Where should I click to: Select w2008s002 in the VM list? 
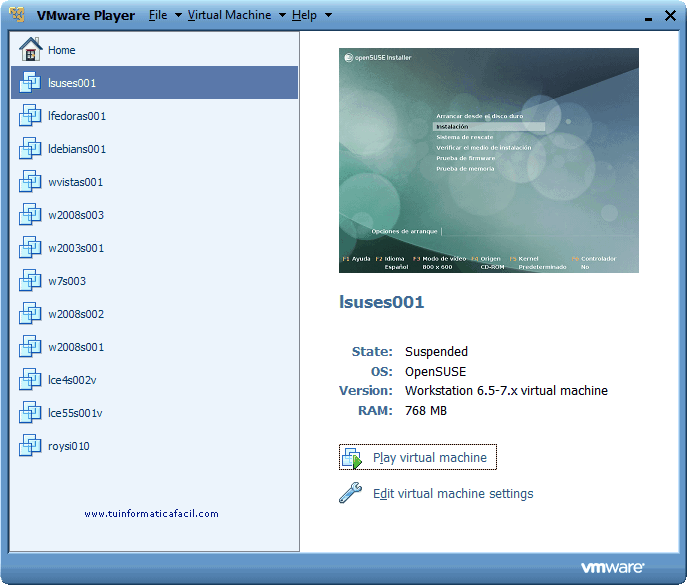tap(154, 313)
